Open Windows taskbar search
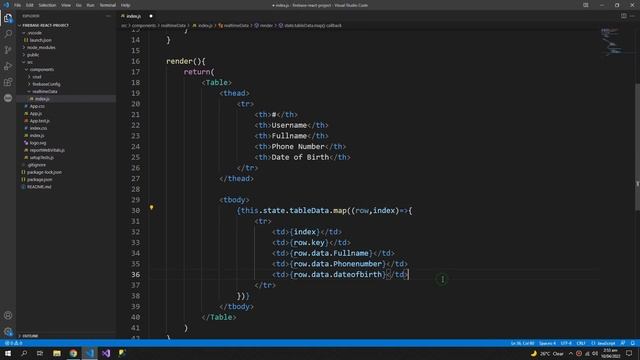 click(x=24, y=353)
